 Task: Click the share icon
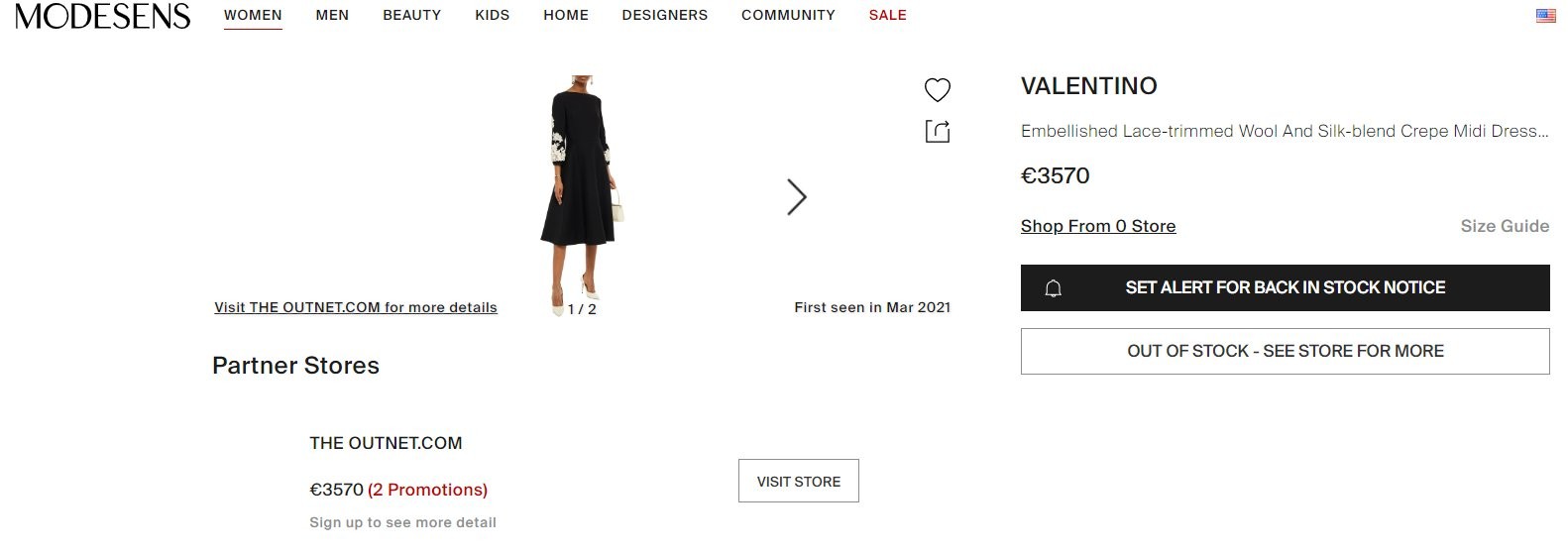tap(937, 131)
